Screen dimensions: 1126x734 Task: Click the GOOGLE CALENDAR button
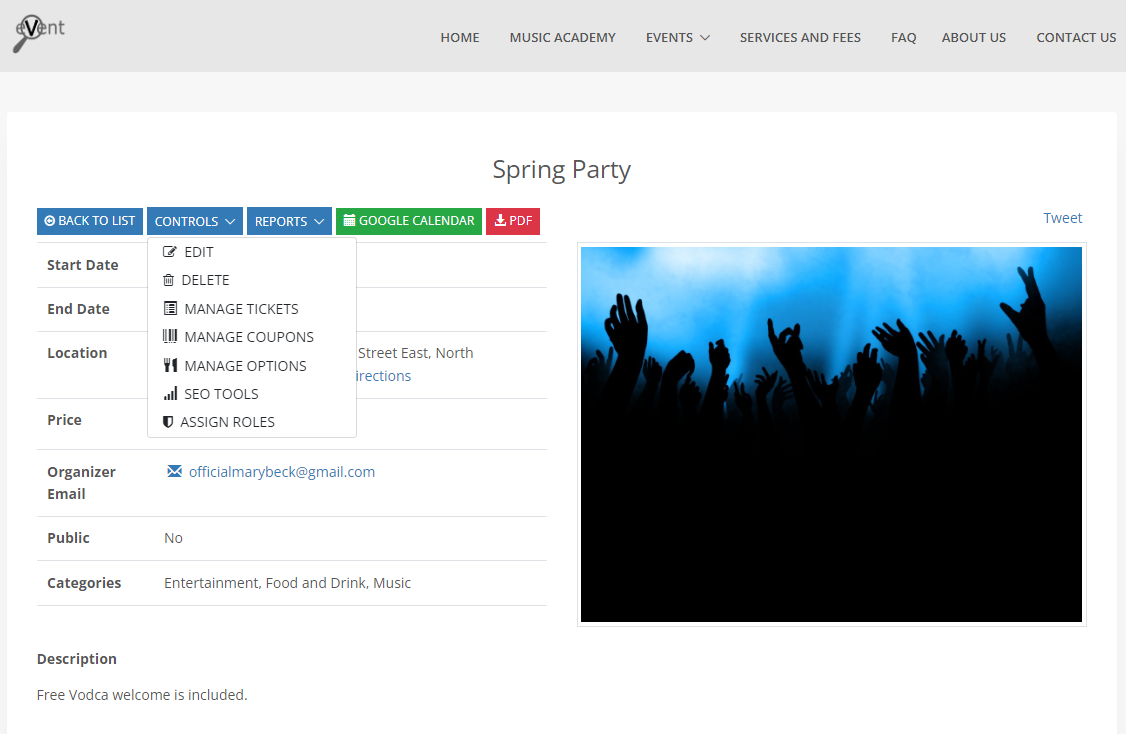[409, 221]
